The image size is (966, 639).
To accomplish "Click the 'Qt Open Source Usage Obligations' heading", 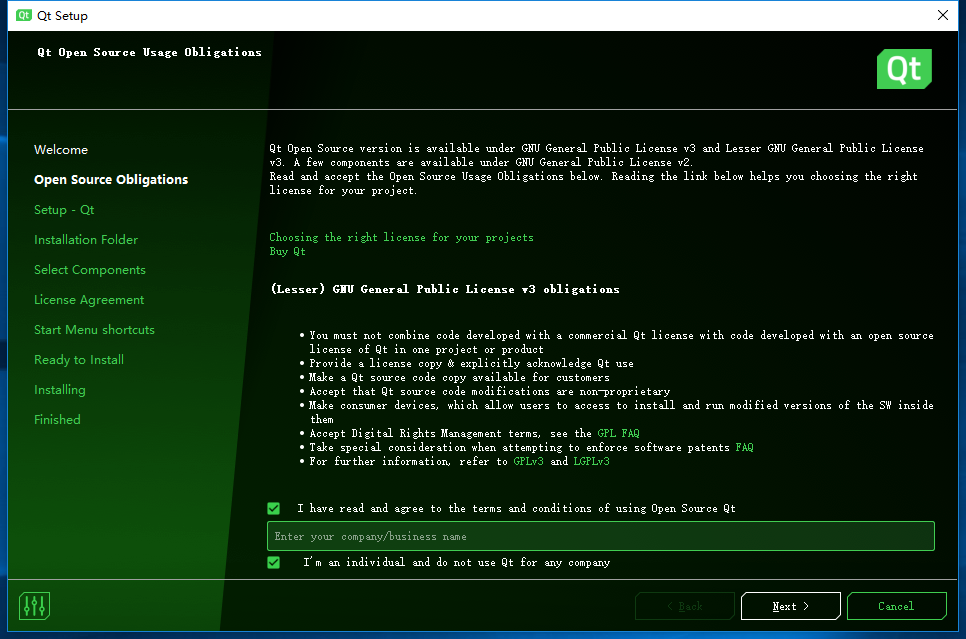I will (150, 52).
